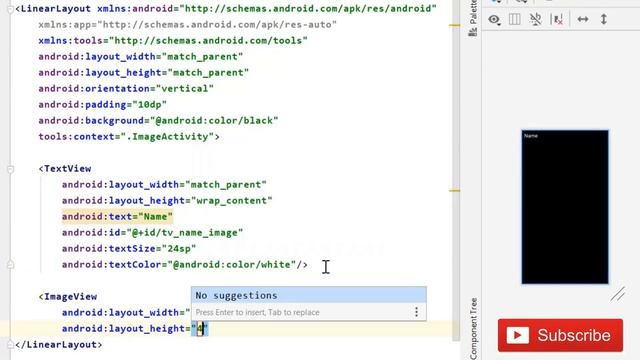The height and width of the screenshot is (360, 640).
Task: Click TextView's layout_width="match_parent" line
Action: [x=164, y=184]
